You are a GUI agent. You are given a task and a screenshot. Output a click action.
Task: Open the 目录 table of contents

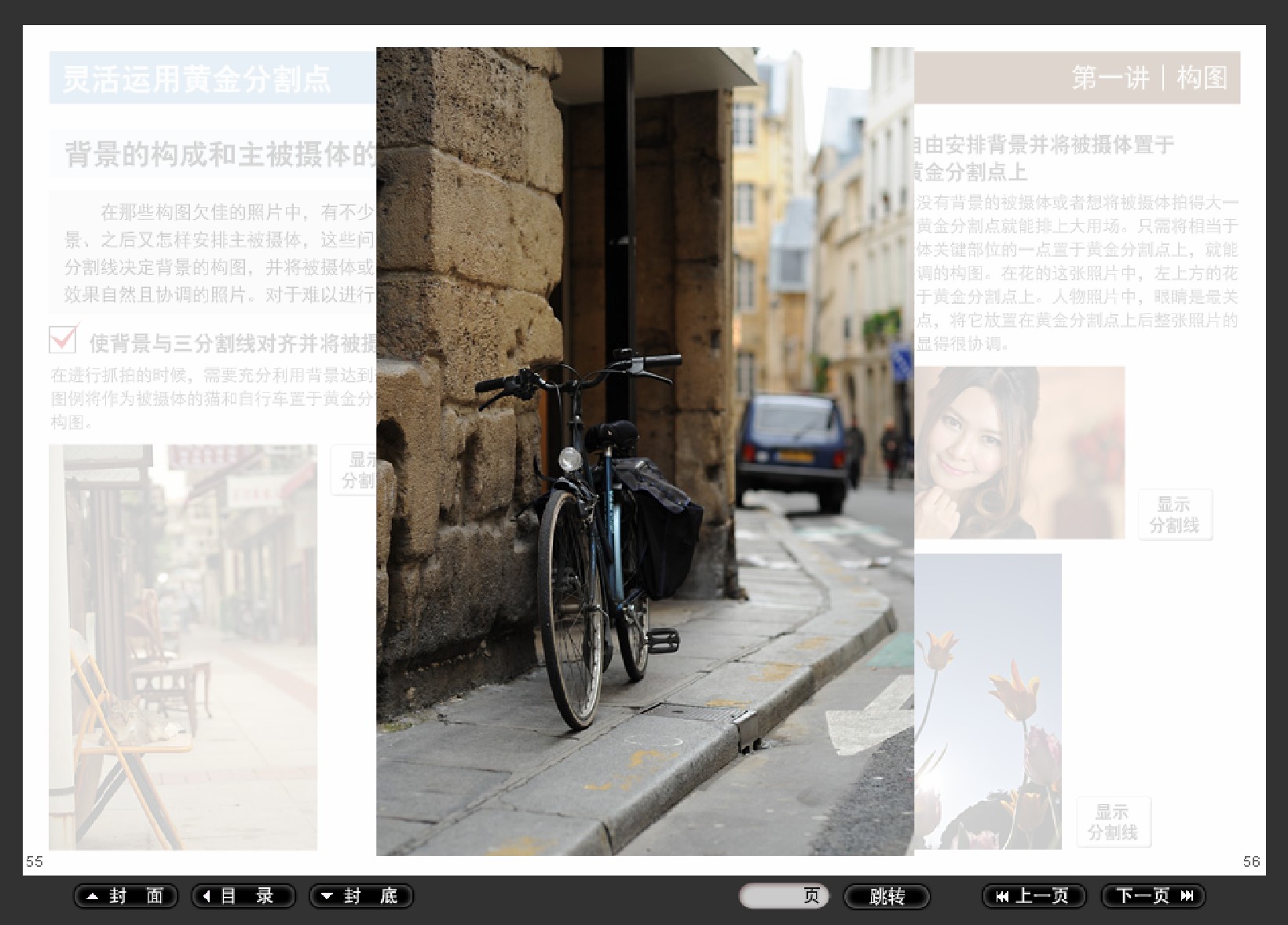coord(243,896)
